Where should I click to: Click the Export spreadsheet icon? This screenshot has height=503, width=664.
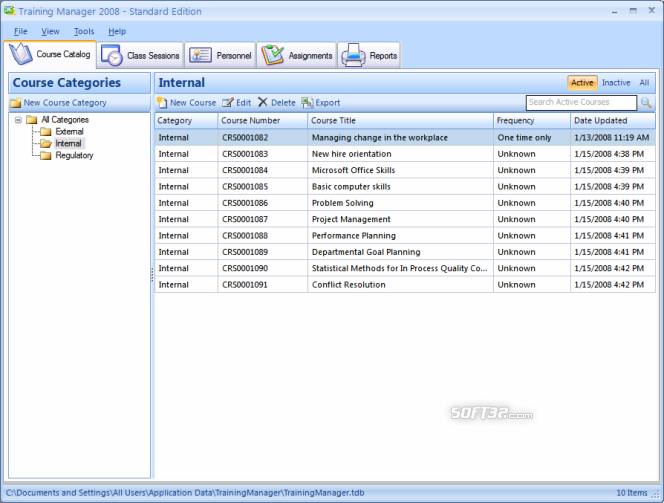click(x=307, y=102)
